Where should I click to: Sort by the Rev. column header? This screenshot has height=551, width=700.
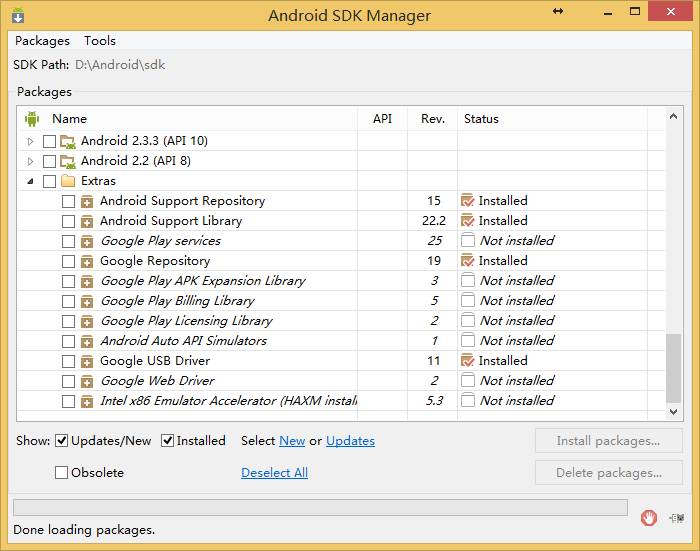[433, 119]
